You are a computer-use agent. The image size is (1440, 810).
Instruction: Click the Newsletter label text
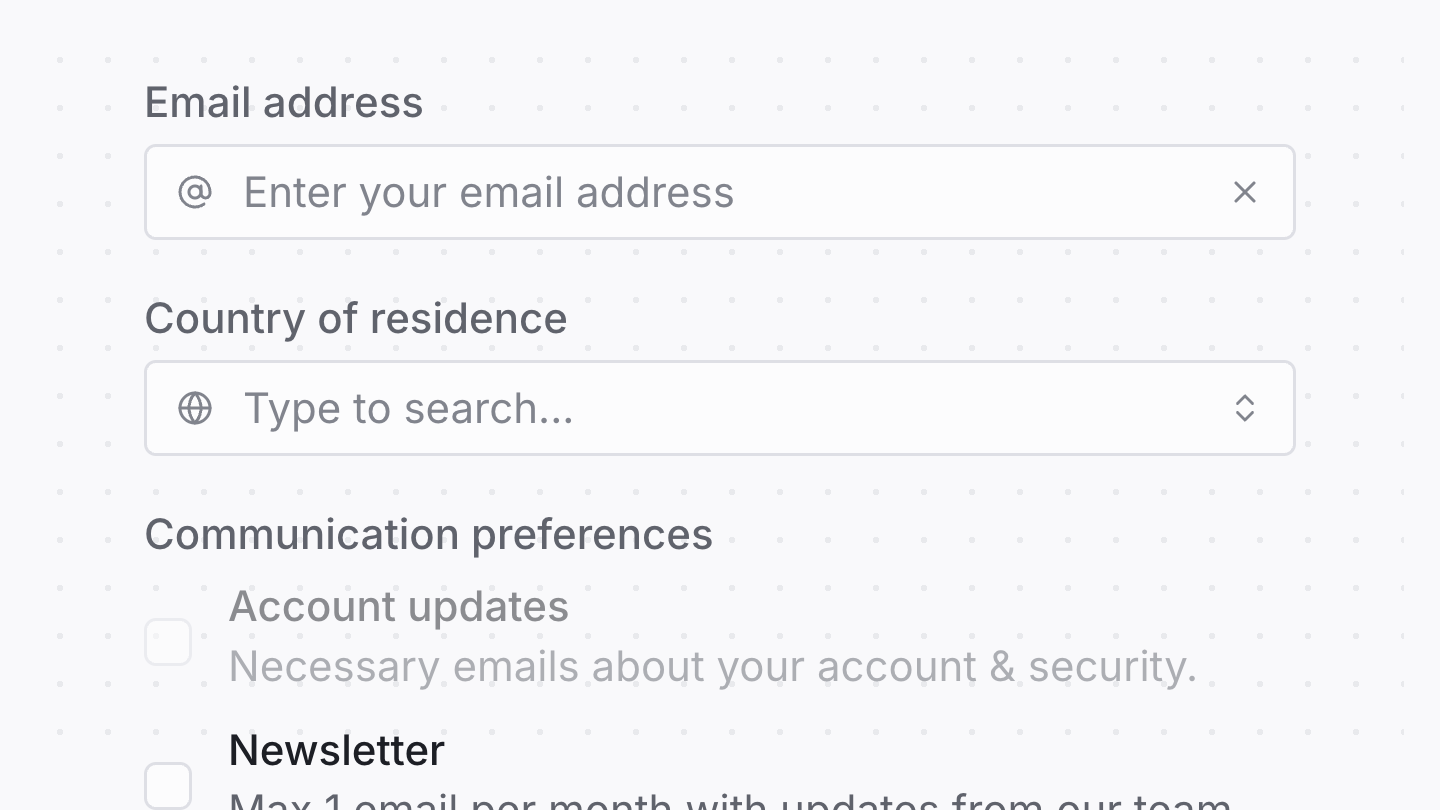(336, 750)
